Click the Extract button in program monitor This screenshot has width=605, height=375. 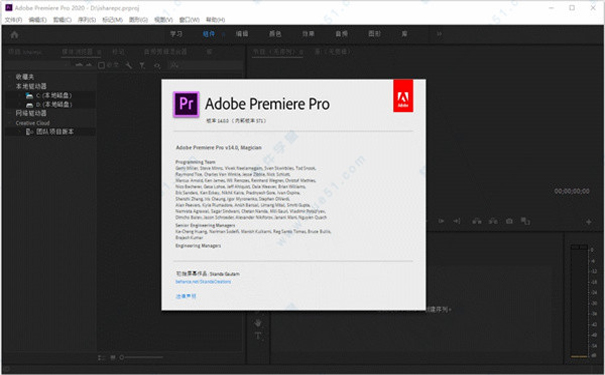[493, 221]
